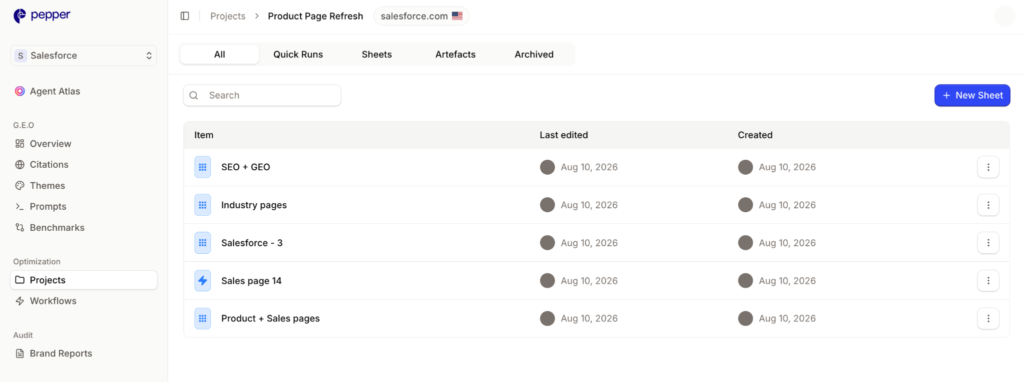The width and height of the screenshot is (1024, 382).
Task: Switch to the Quick Runs tab
Action: 298,54
